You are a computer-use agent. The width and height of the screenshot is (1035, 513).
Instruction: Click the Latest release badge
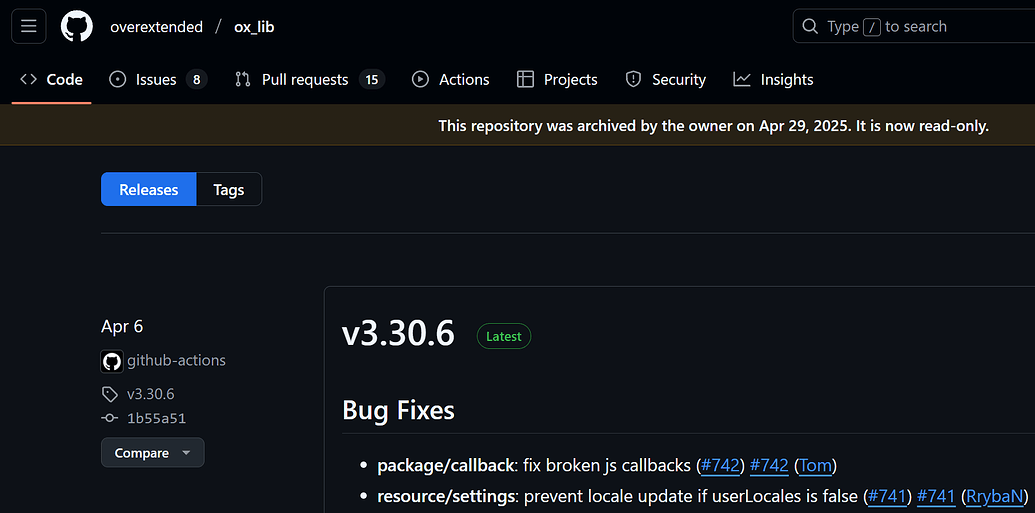tap(504, 336)
